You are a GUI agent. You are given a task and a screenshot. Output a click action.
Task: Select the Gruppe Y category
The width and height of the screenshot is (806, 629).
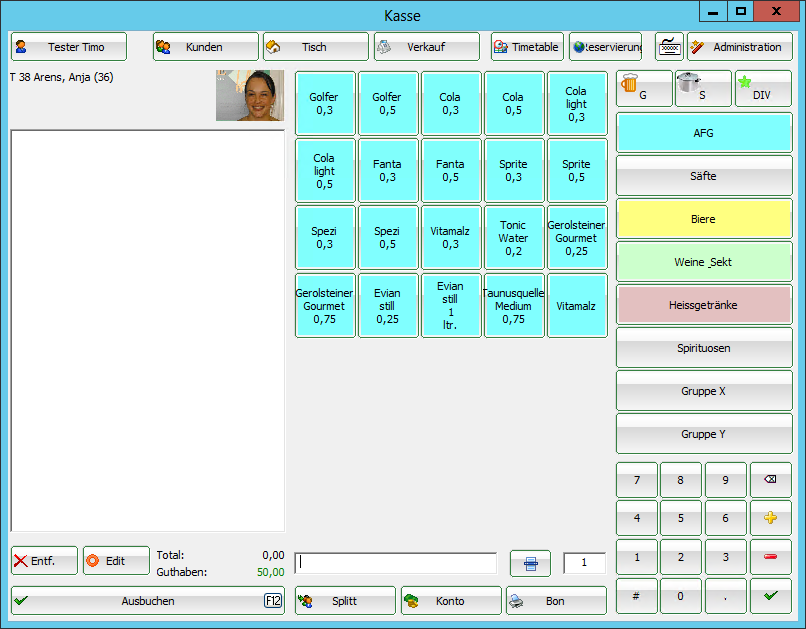(704, 434)
